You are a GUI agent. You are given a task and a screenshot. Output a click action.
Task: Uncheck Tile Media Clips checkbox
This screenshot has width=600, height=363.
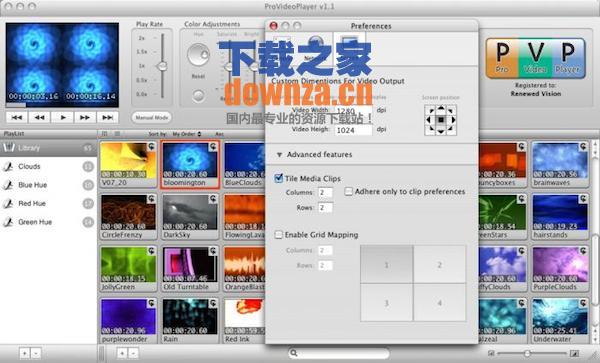point(279,178)
